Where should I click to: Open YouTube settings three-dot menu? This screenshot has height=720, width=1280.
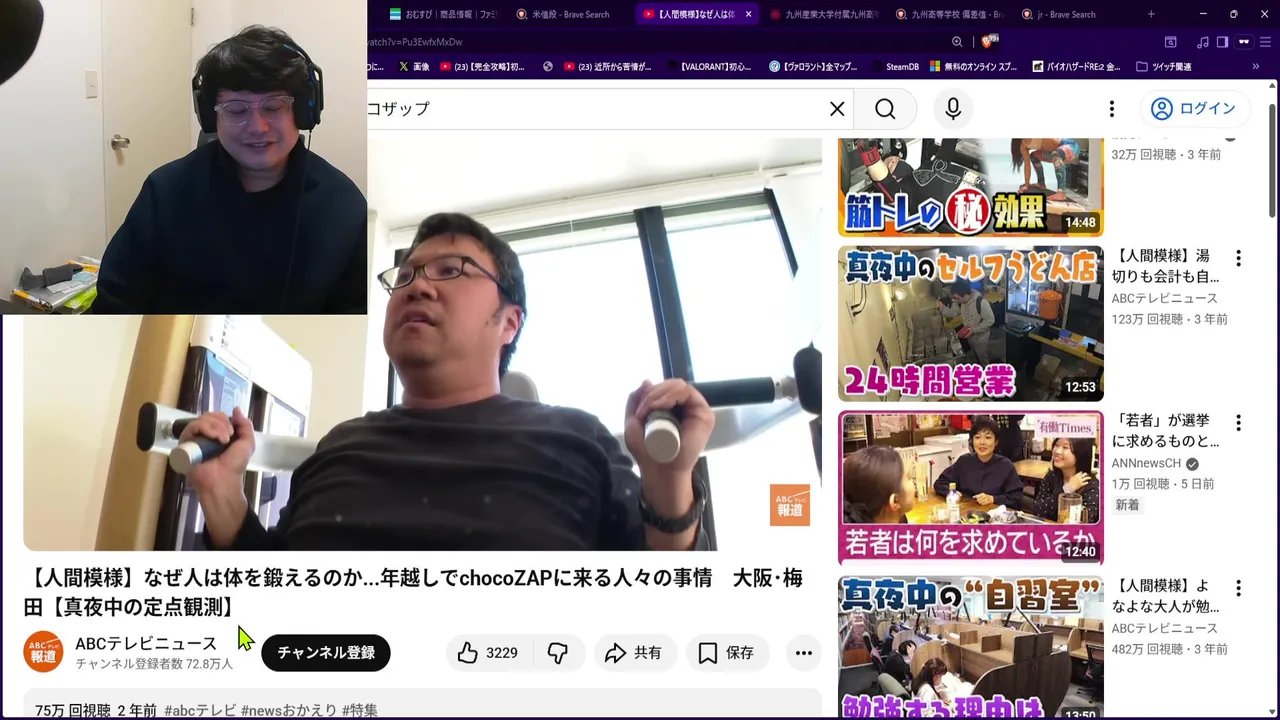1111,109
